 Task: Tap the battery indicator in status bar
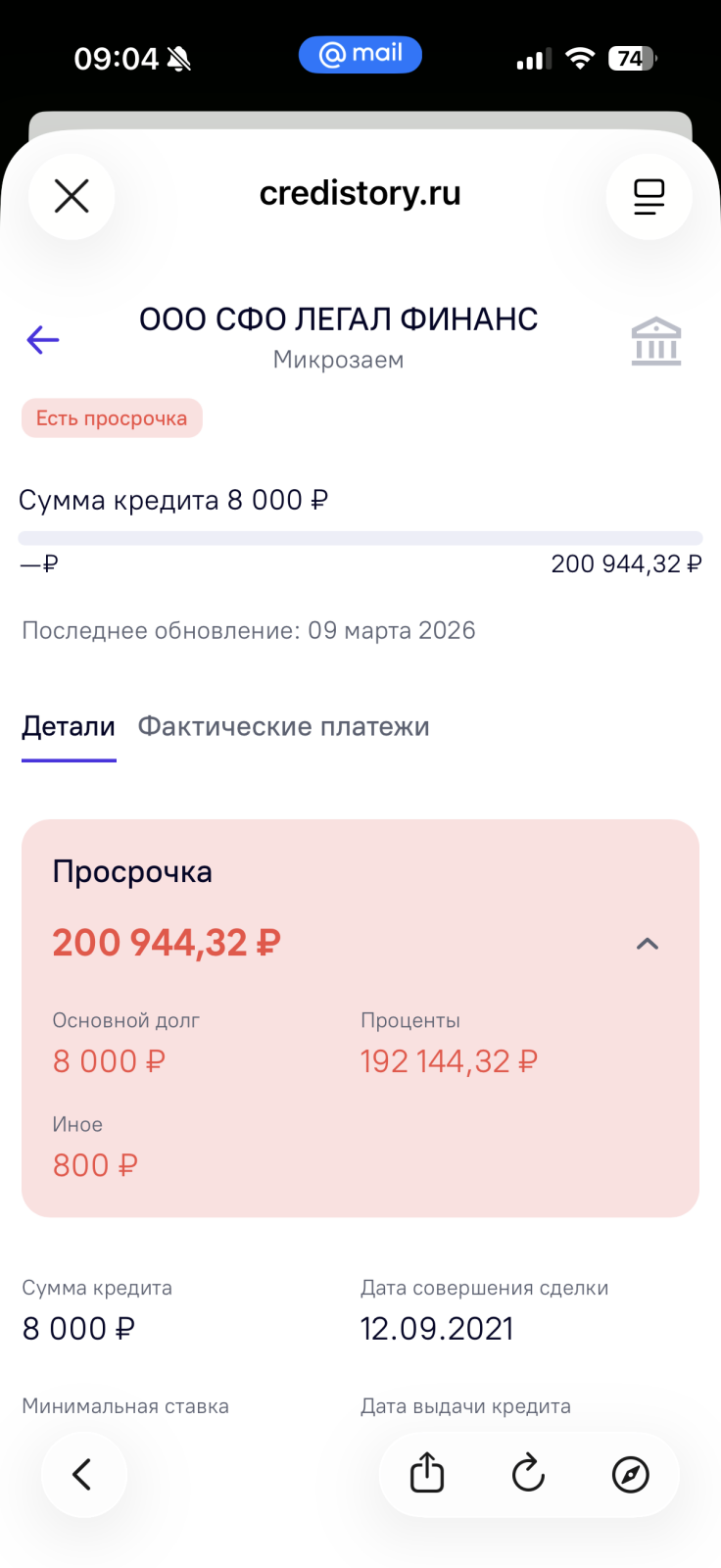(x=632, y=59)
